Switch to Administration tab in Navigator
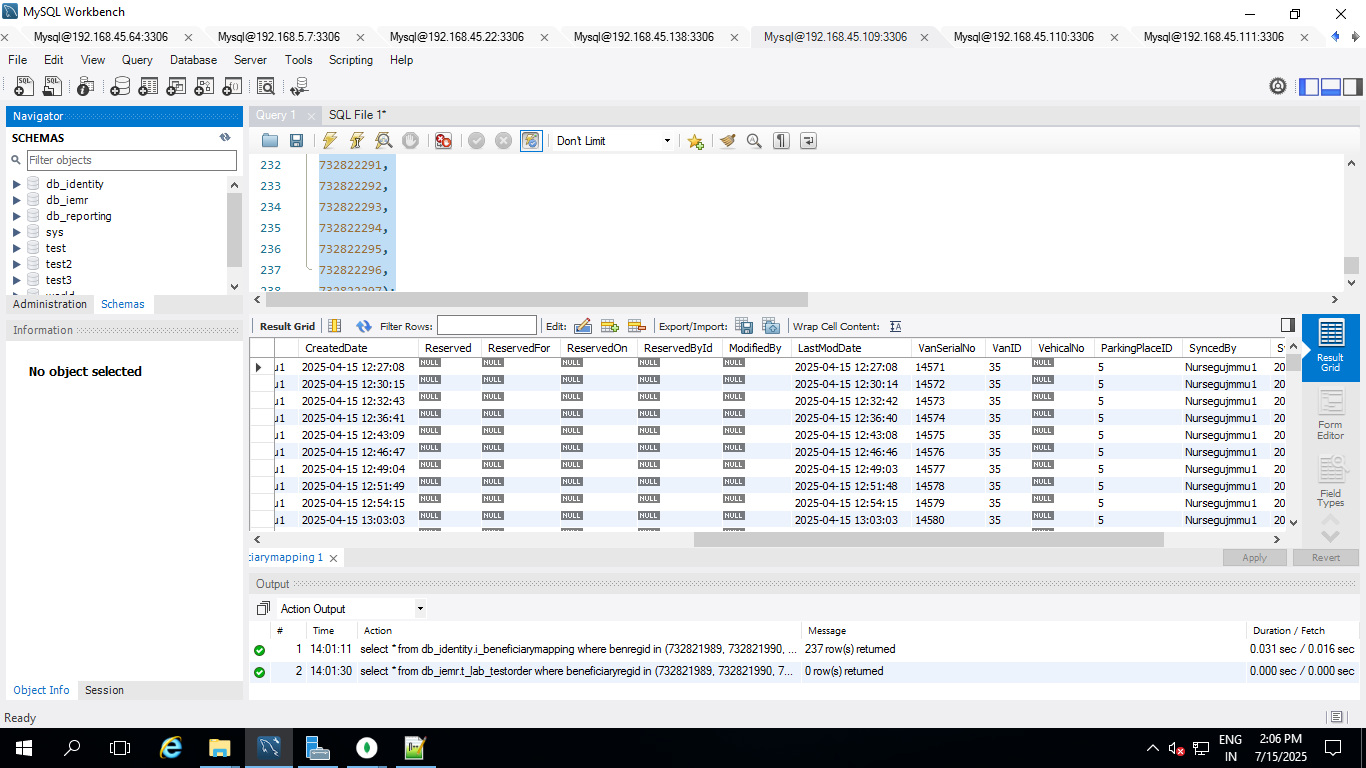This screenshot has height=768, width=1366. [50, 304]
